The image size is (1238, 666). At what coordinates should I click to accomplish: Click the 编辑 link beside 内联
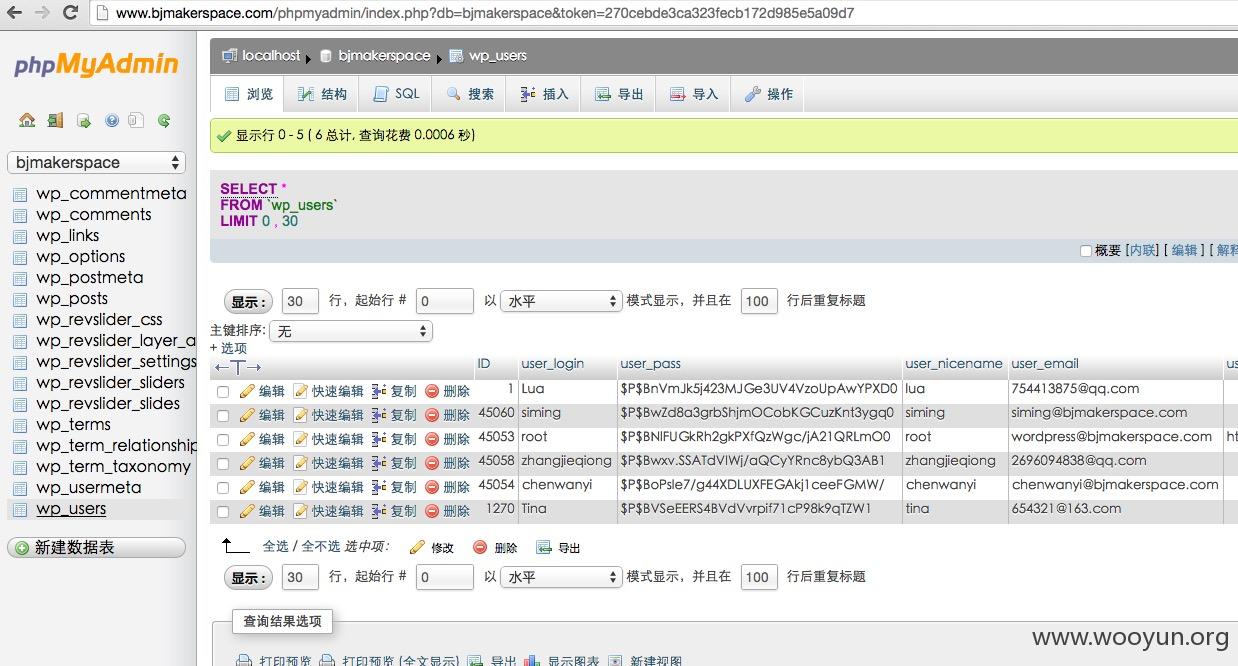1184,251
